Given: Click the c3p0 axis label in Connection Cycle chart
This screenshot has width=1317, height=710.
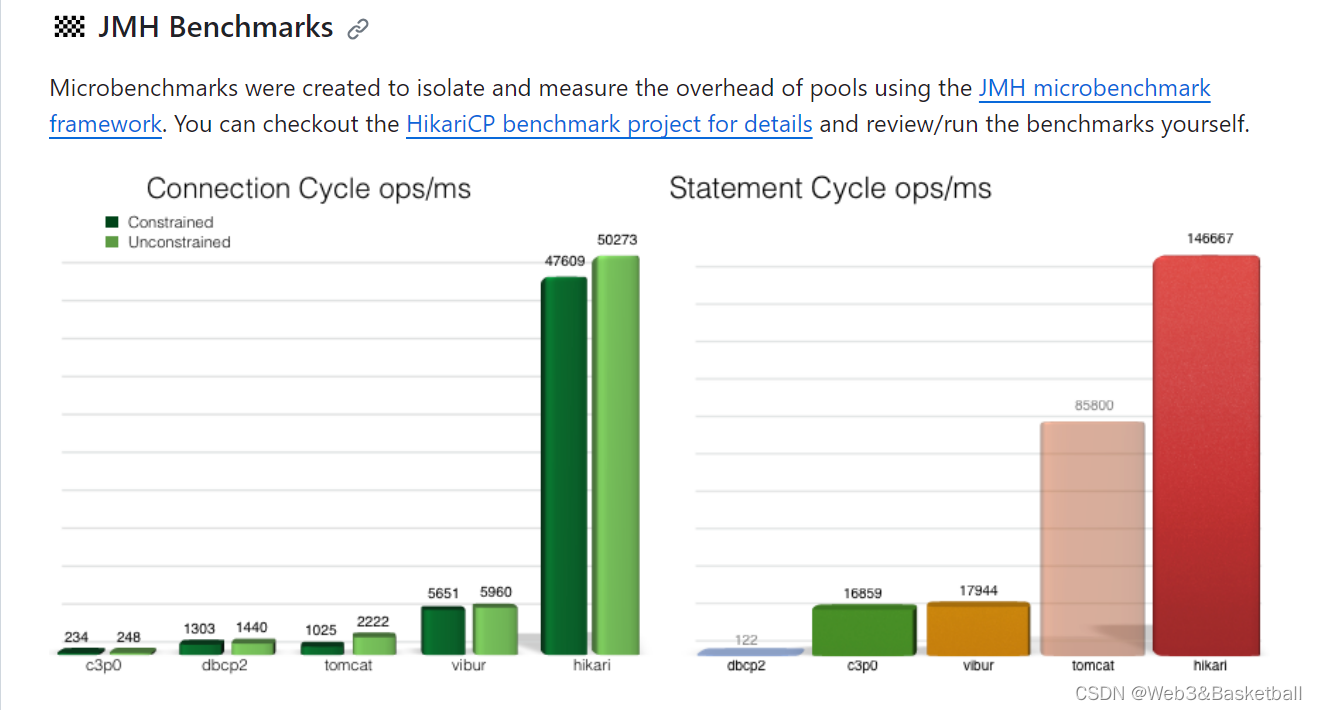Looking at the screenshot, I should point(103,665).
